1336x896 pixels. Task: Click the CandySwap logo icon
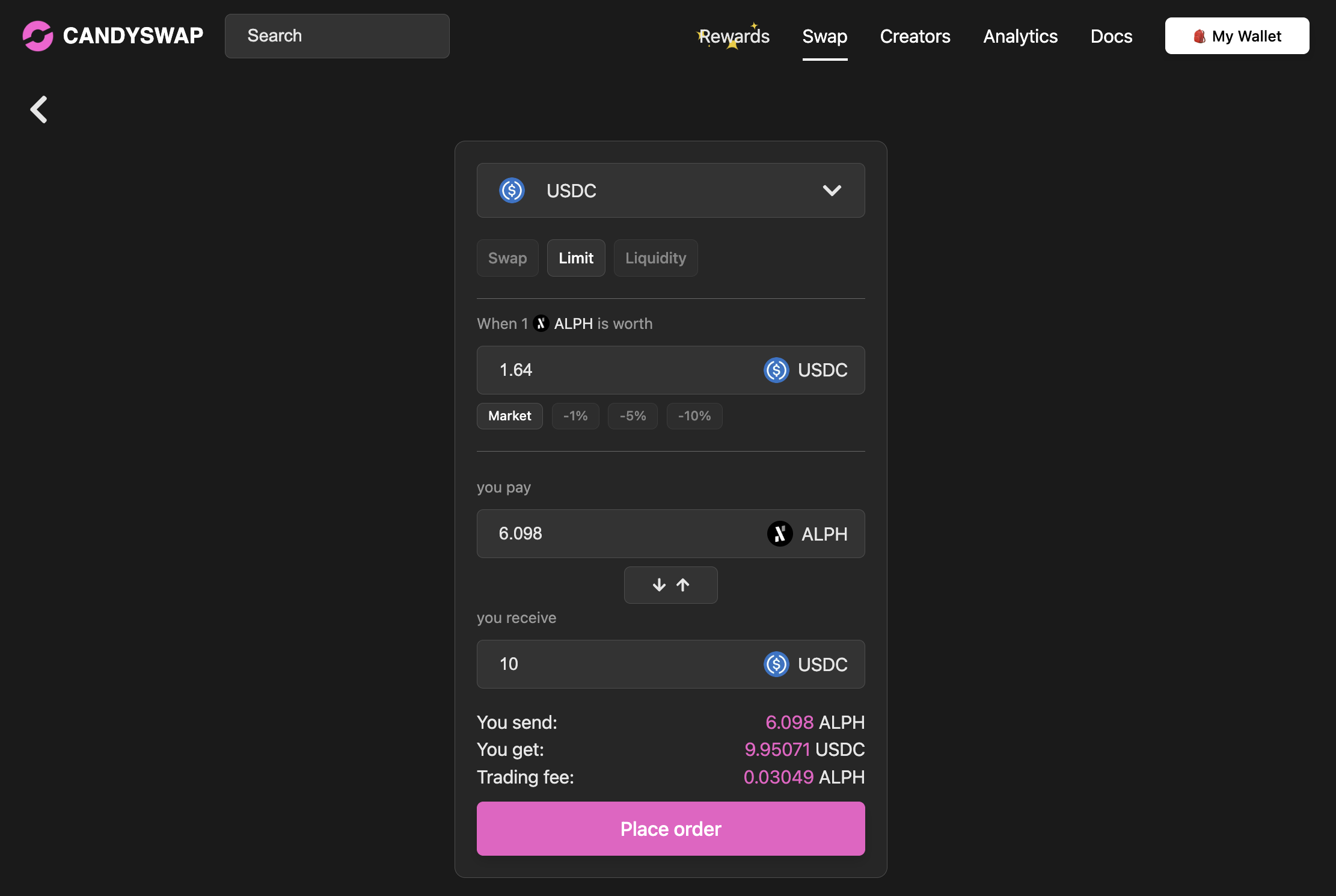coord(38,36)
